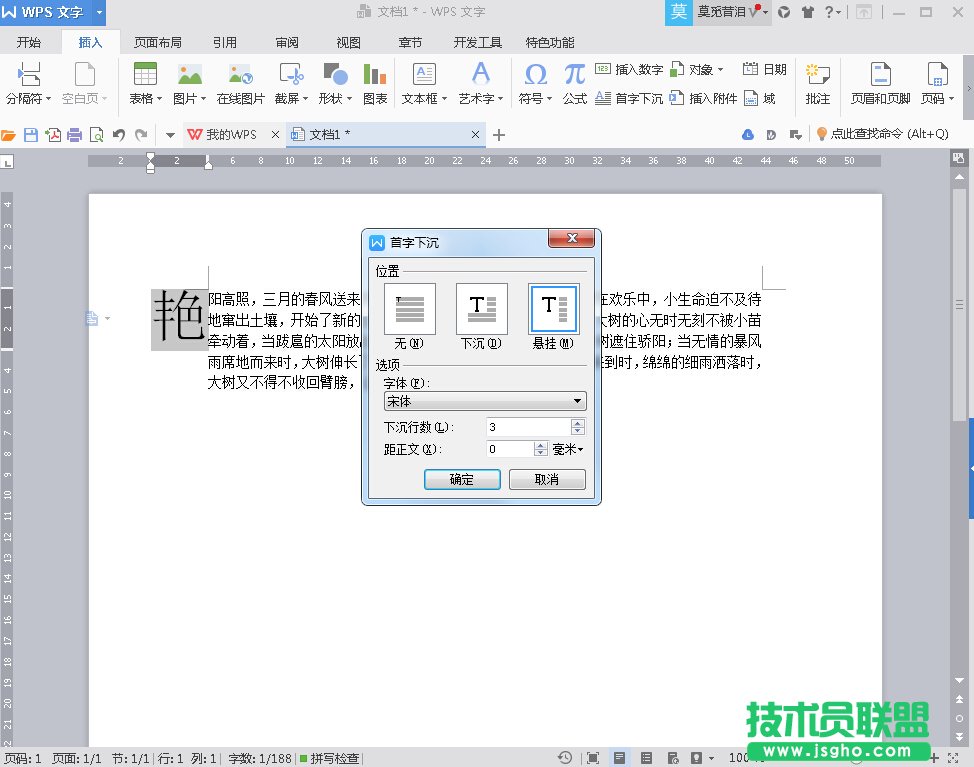Screen dimensions: 974x767
Task: Click the 文本框 text box icon
Action: 424,75
